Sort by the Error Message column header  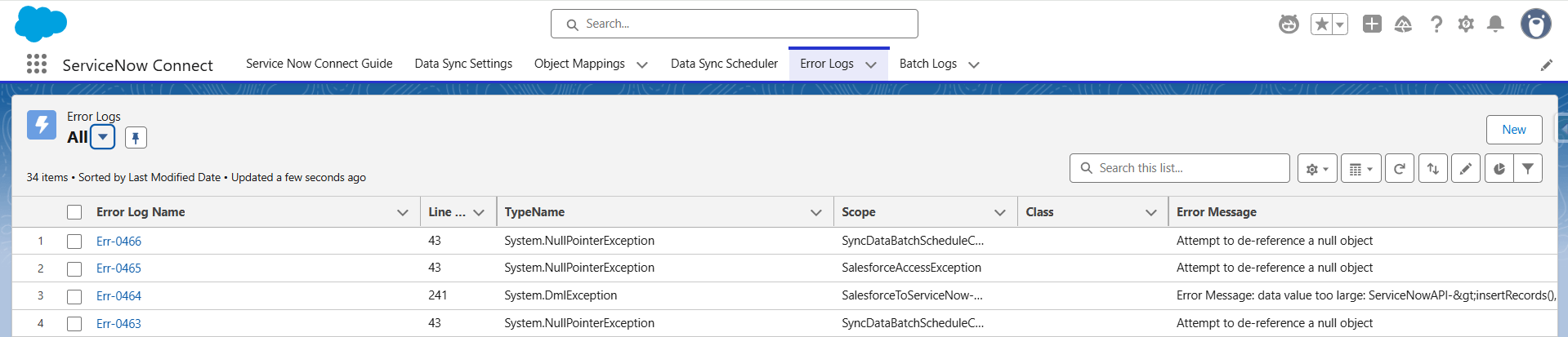pyautogui.click(x=1217, y=212)
